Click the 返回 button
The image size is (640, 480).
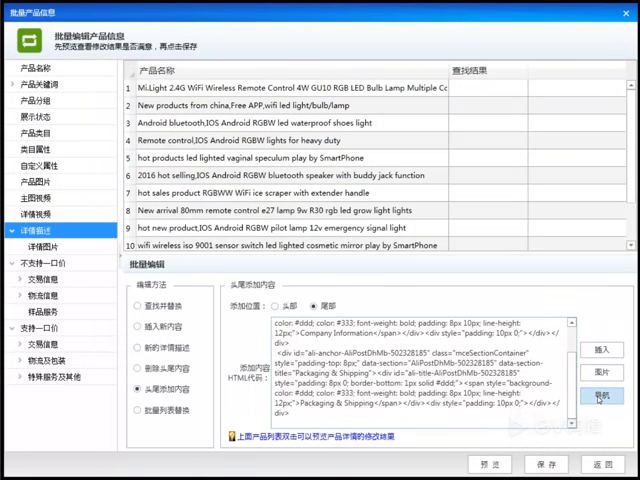(603, 464)
